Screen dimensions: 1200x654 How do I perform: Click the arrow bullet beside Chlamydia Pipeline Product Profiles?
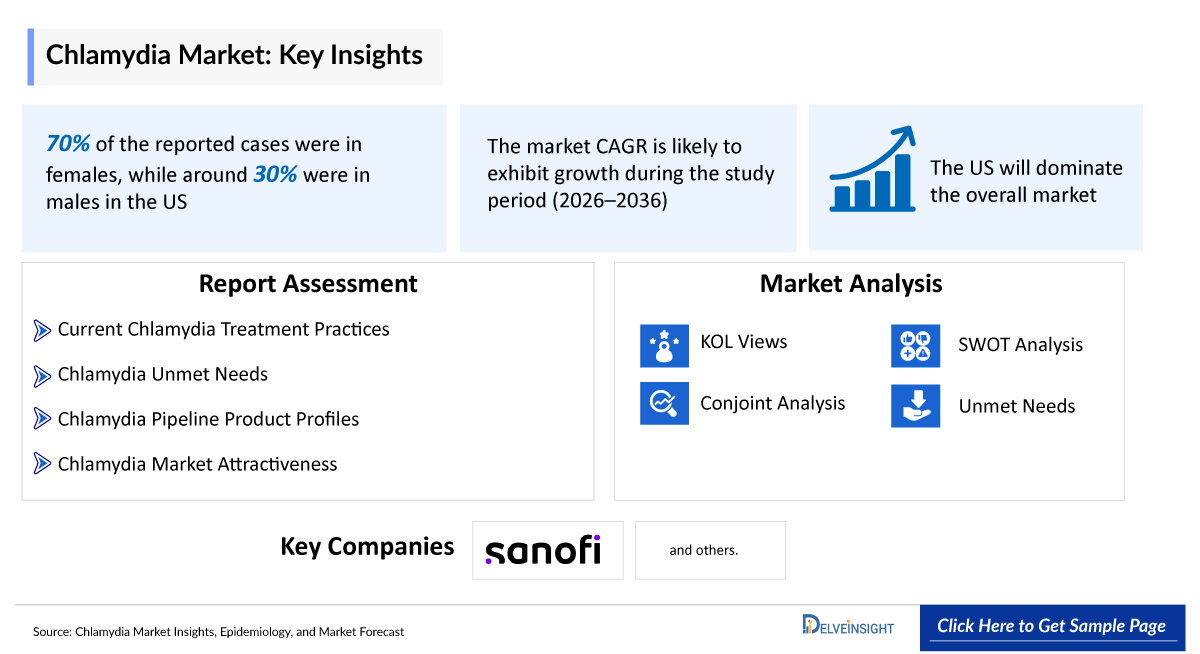point(42,420)
